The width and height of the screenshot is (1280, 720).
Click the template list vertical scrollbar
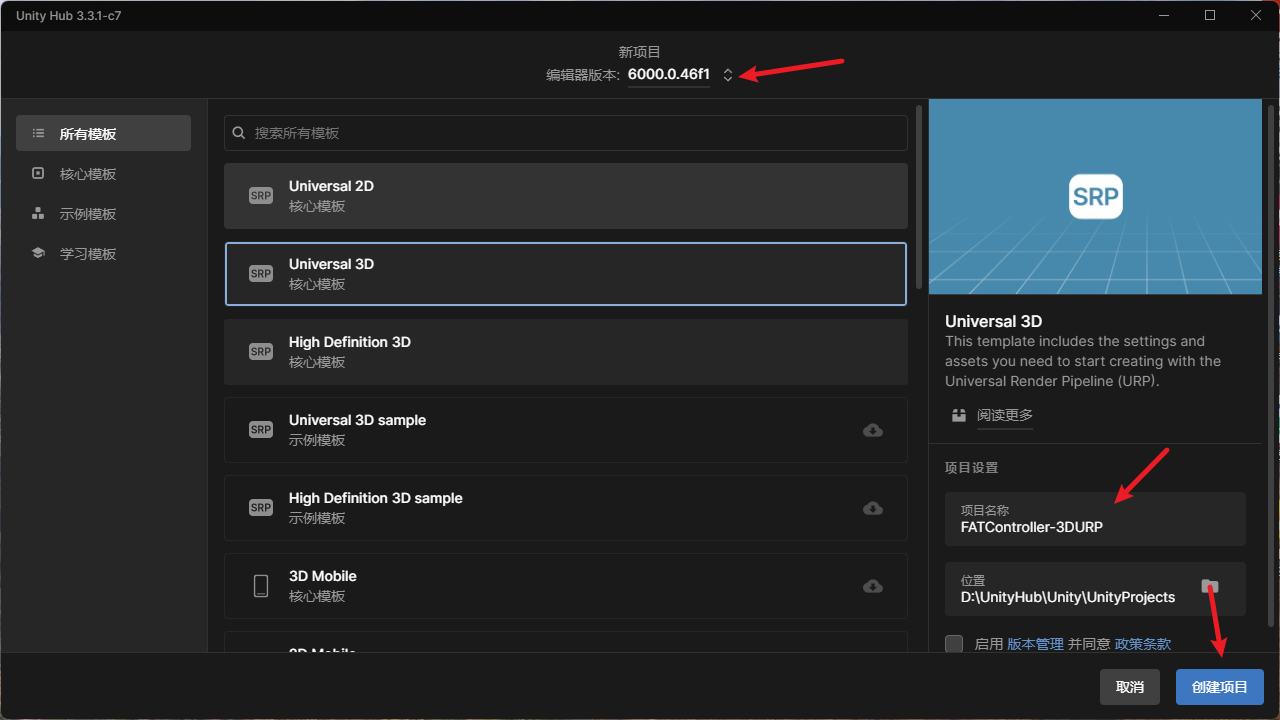(x=918, y=195)
